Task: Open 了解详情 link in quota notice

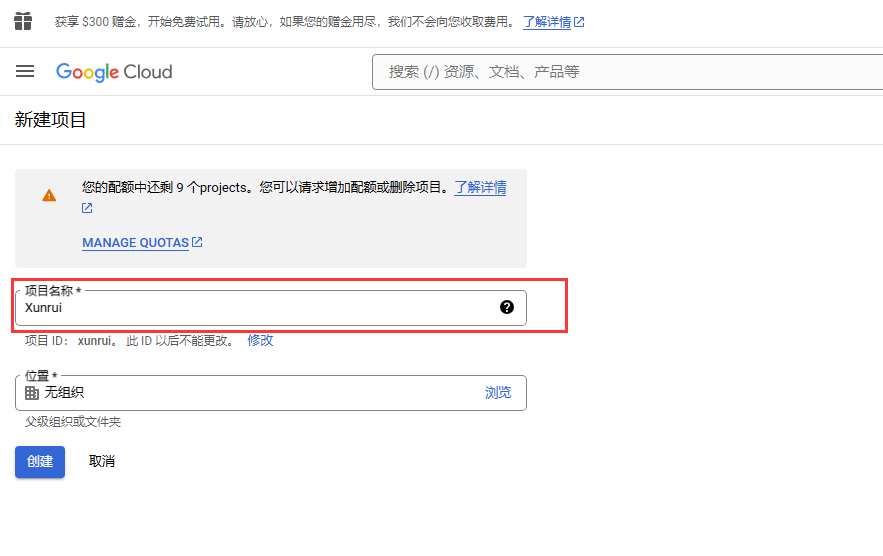Action: (x=480, y=187)
